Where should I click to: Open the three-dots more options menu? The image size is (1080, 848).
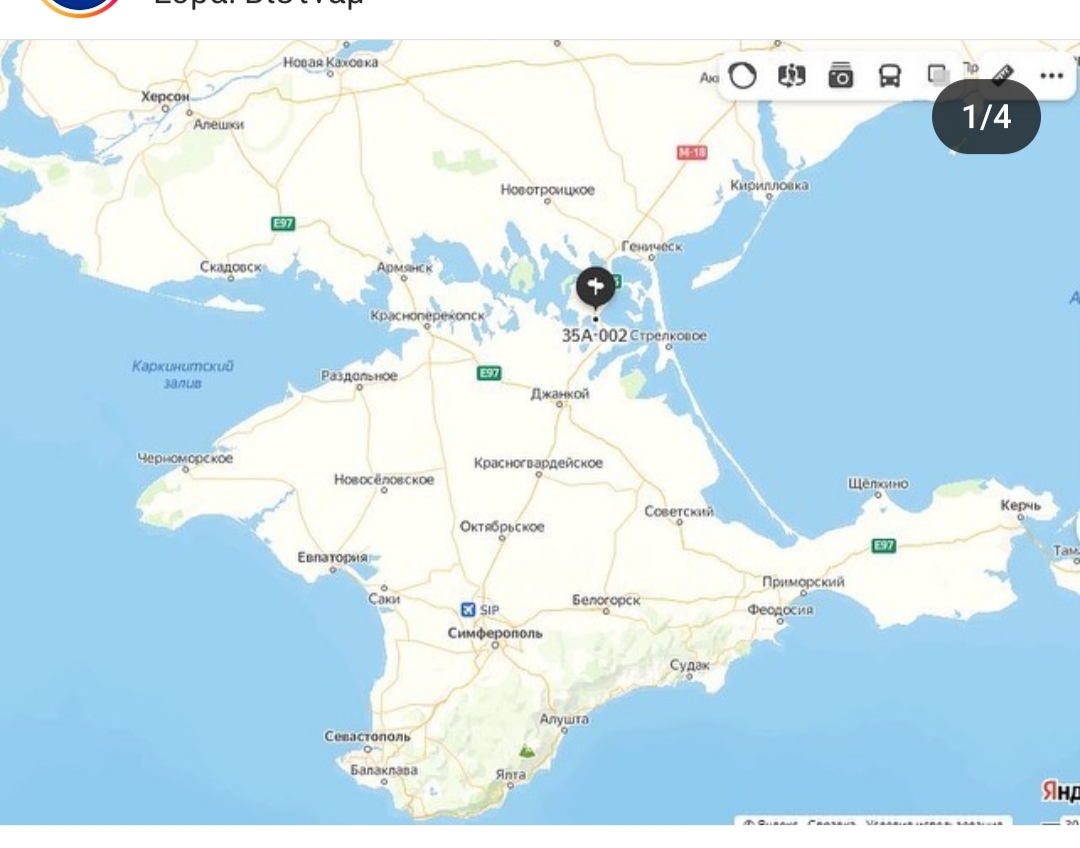click(x=1050, y=76)
